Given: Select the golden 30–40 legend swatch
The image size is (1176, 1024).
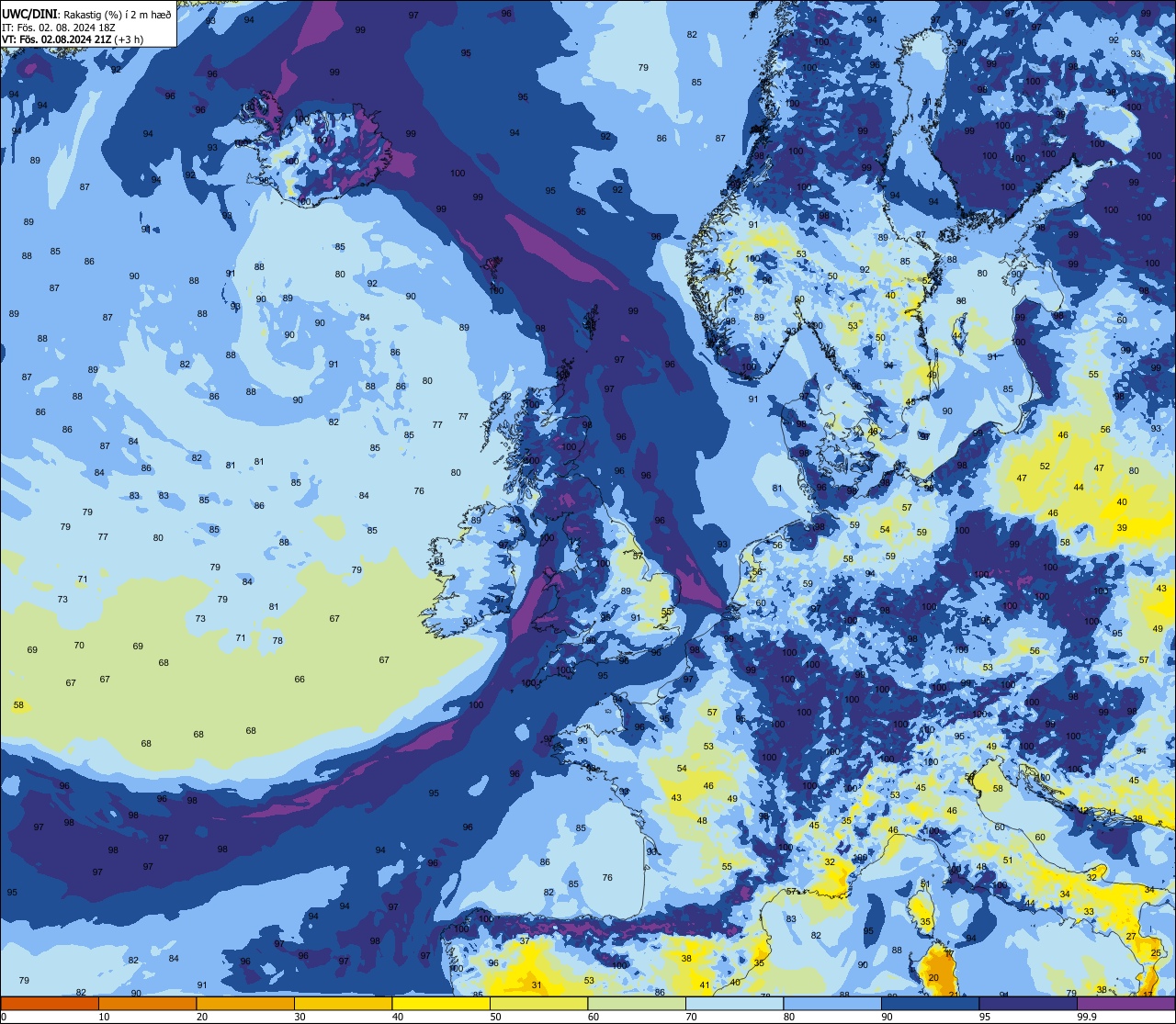Looking at the screenshot, I should [343, 1003].
